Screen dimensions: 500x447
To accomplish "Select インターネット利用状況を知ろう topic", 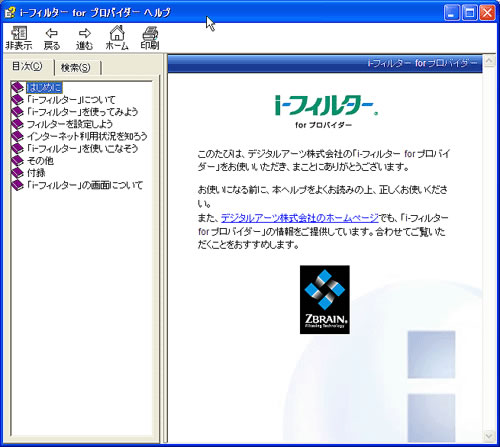I will click(x=87, y=136).
